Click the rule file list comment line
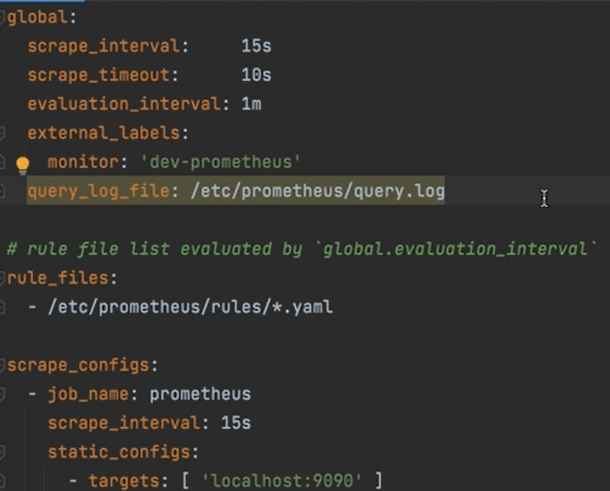 tap(301, 249)
